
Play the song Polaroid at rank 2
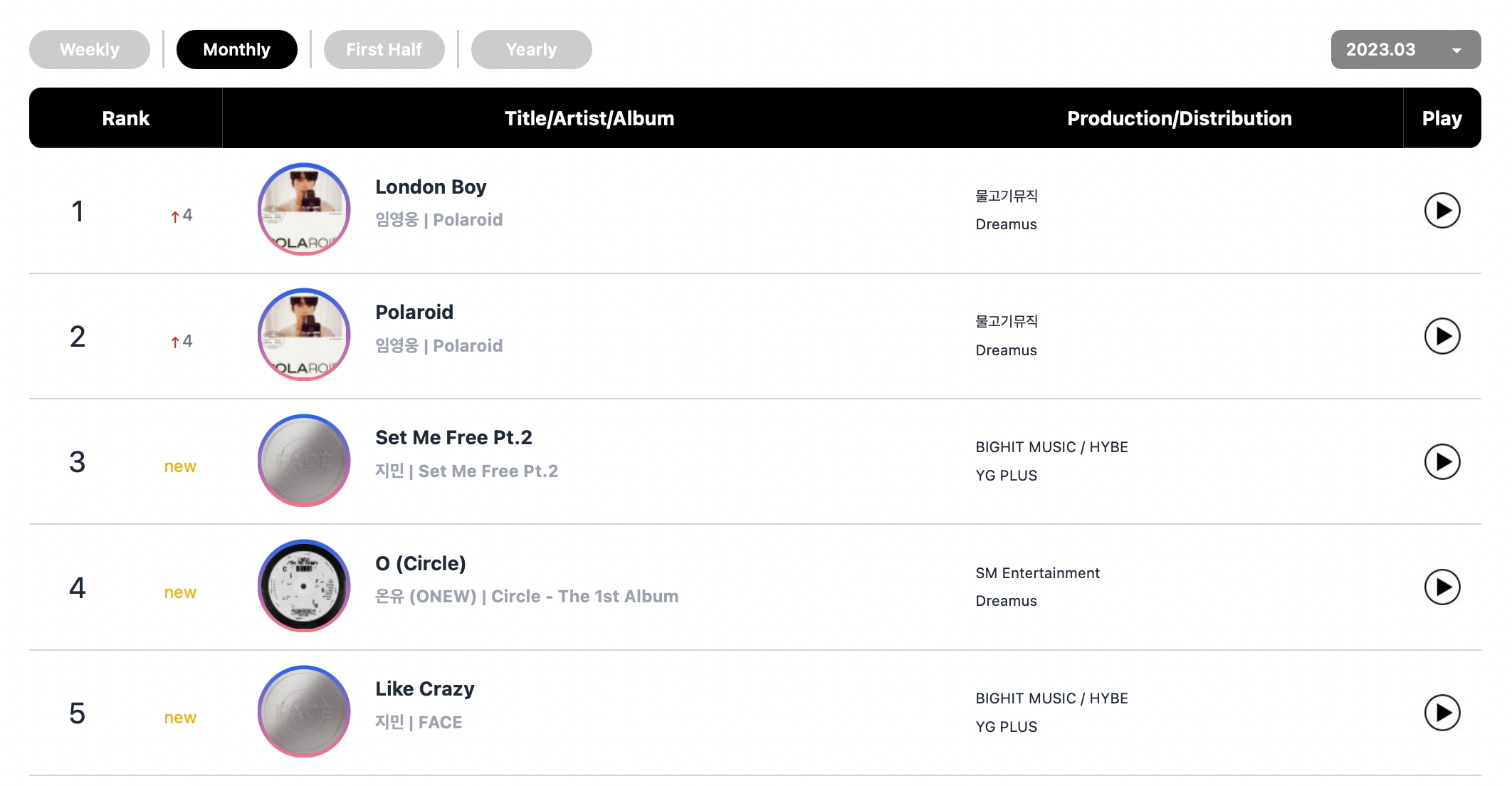[1442, 336]
